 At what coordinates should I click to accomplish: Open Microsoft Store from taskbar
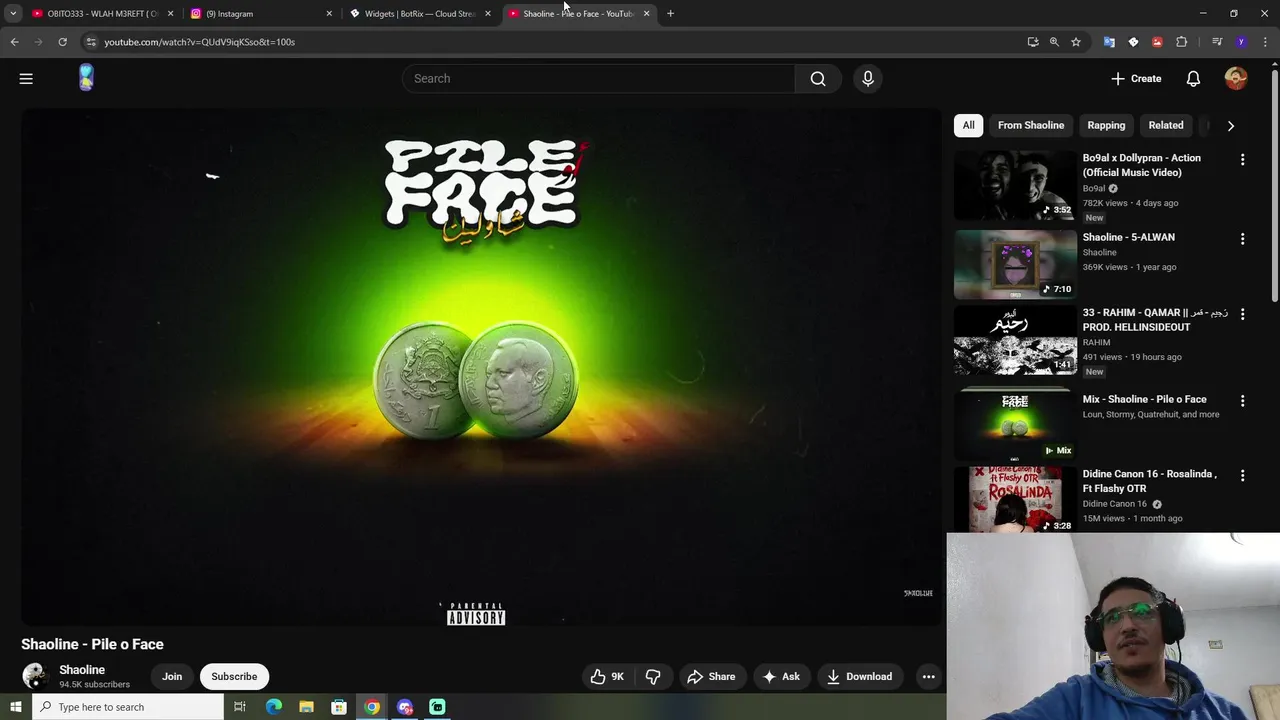click(339, 707)
